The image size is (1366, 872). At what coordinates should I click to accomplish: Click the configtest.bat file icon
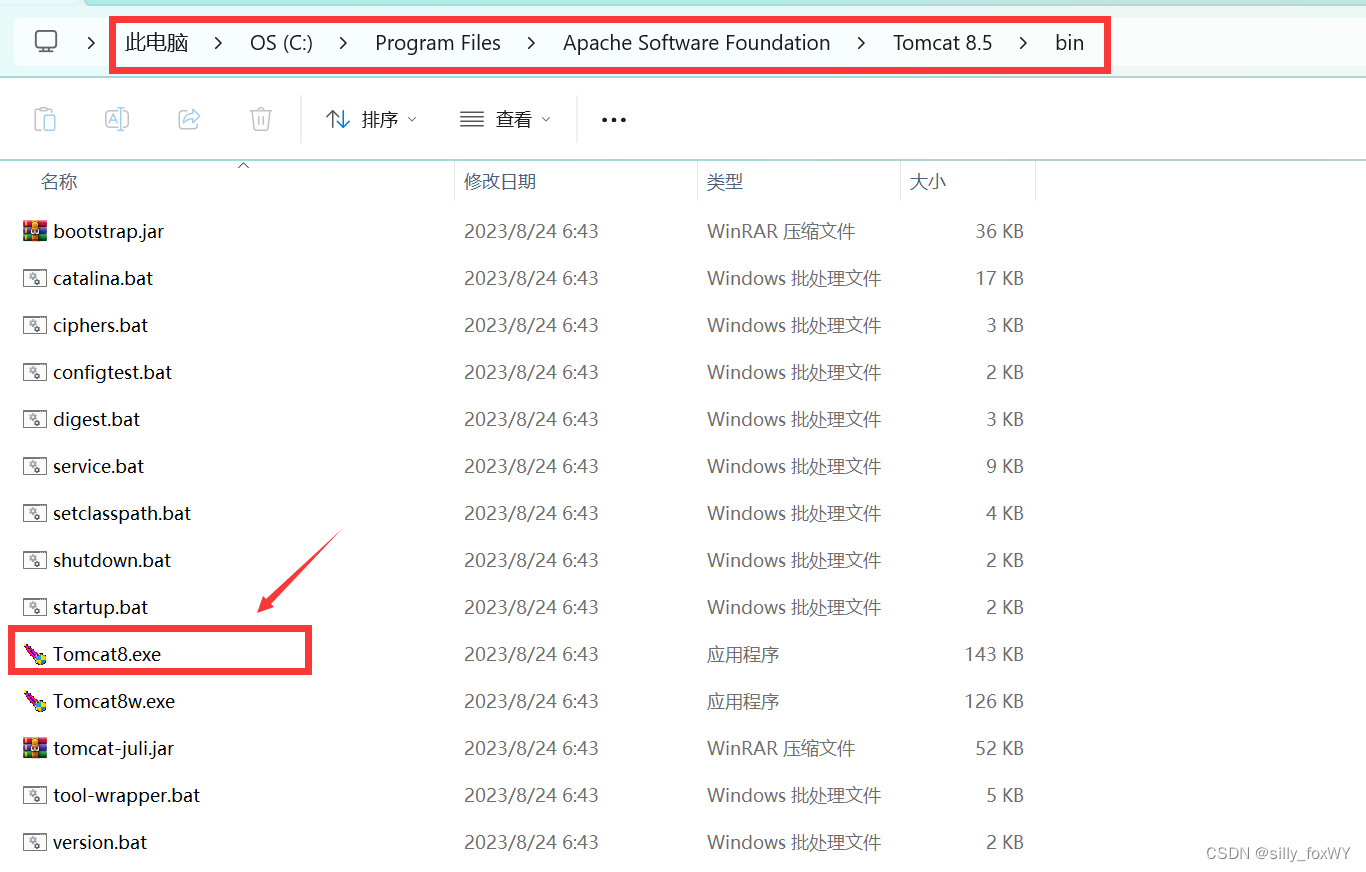35,372
